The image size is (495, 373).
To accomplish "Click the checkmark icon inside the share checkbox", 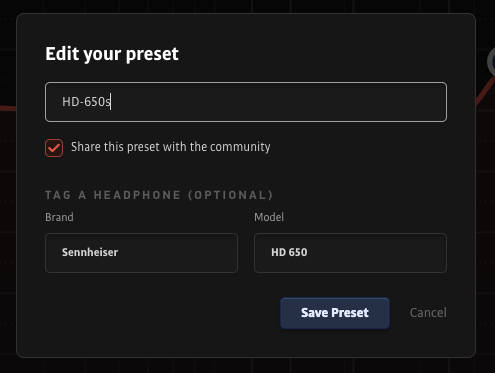I will coord(54,148).
